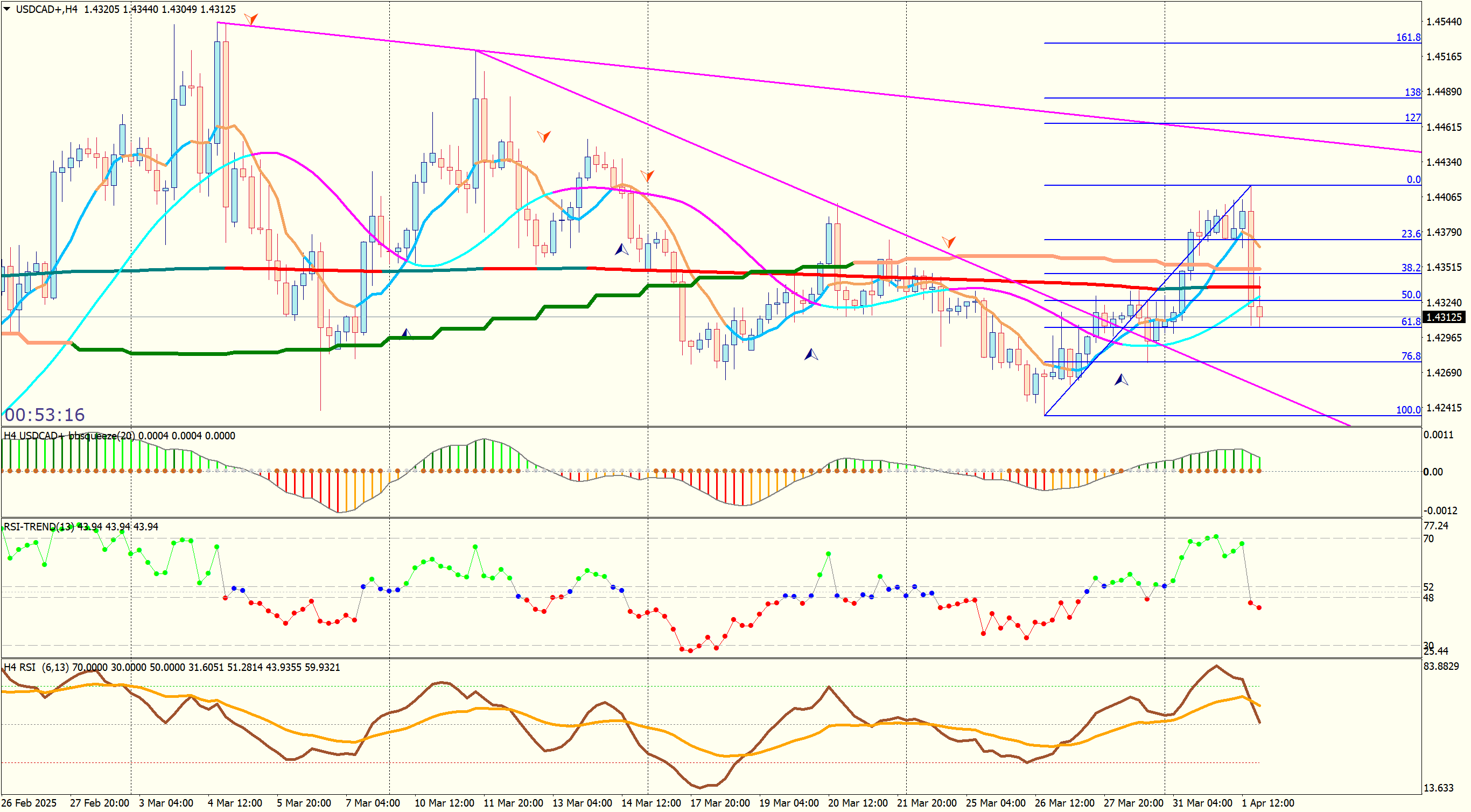Click the orange arrow above the 11 Mar 20:00 candles
The height and width of the screenshot is (812, 1471).
coord(544,136)
